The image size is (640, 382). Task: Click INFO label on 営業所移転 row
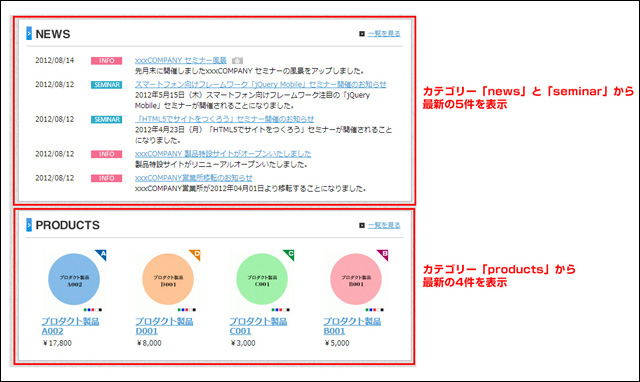pyautogui.click(x=106, y=178)
